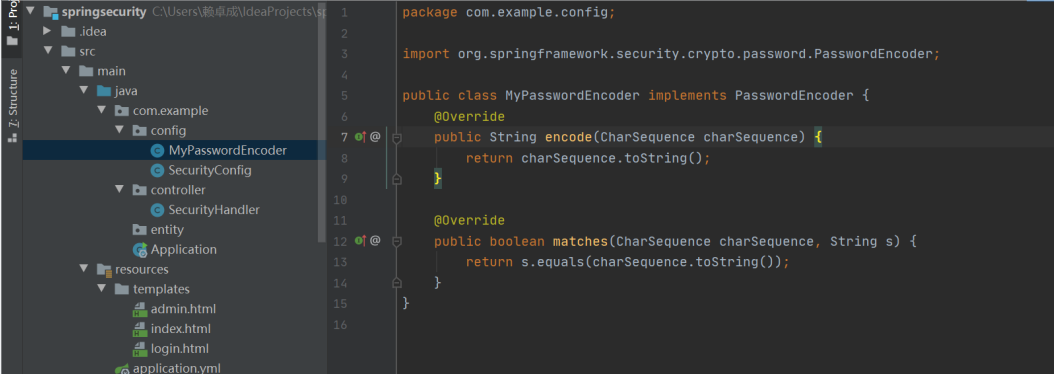Collapse the controller package arrow
This screenshot has width=1054, height=374.
pos(120,190)
